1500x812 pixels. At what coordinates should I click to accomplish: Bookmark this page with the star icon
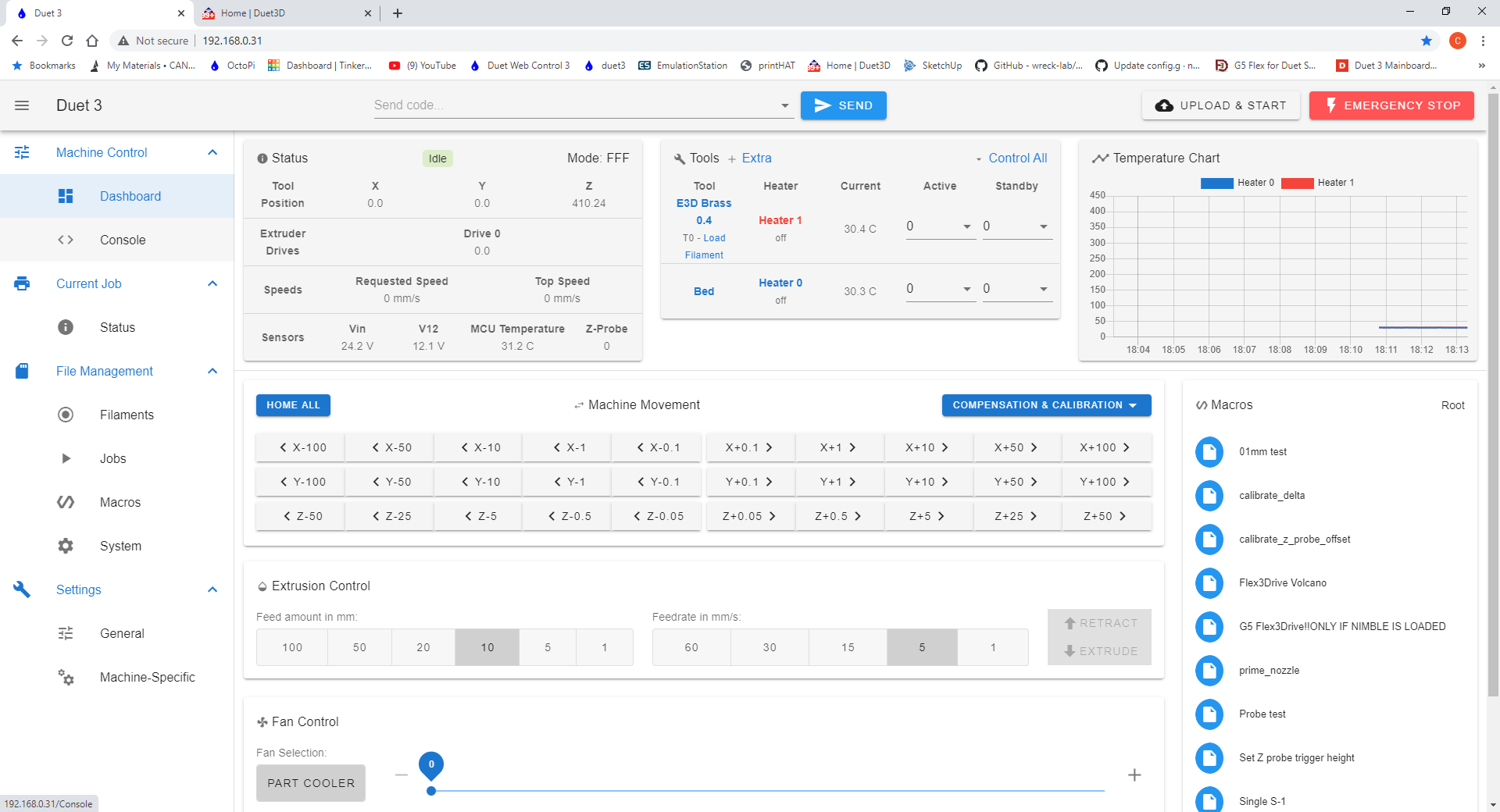click(x=1427, y=41)
